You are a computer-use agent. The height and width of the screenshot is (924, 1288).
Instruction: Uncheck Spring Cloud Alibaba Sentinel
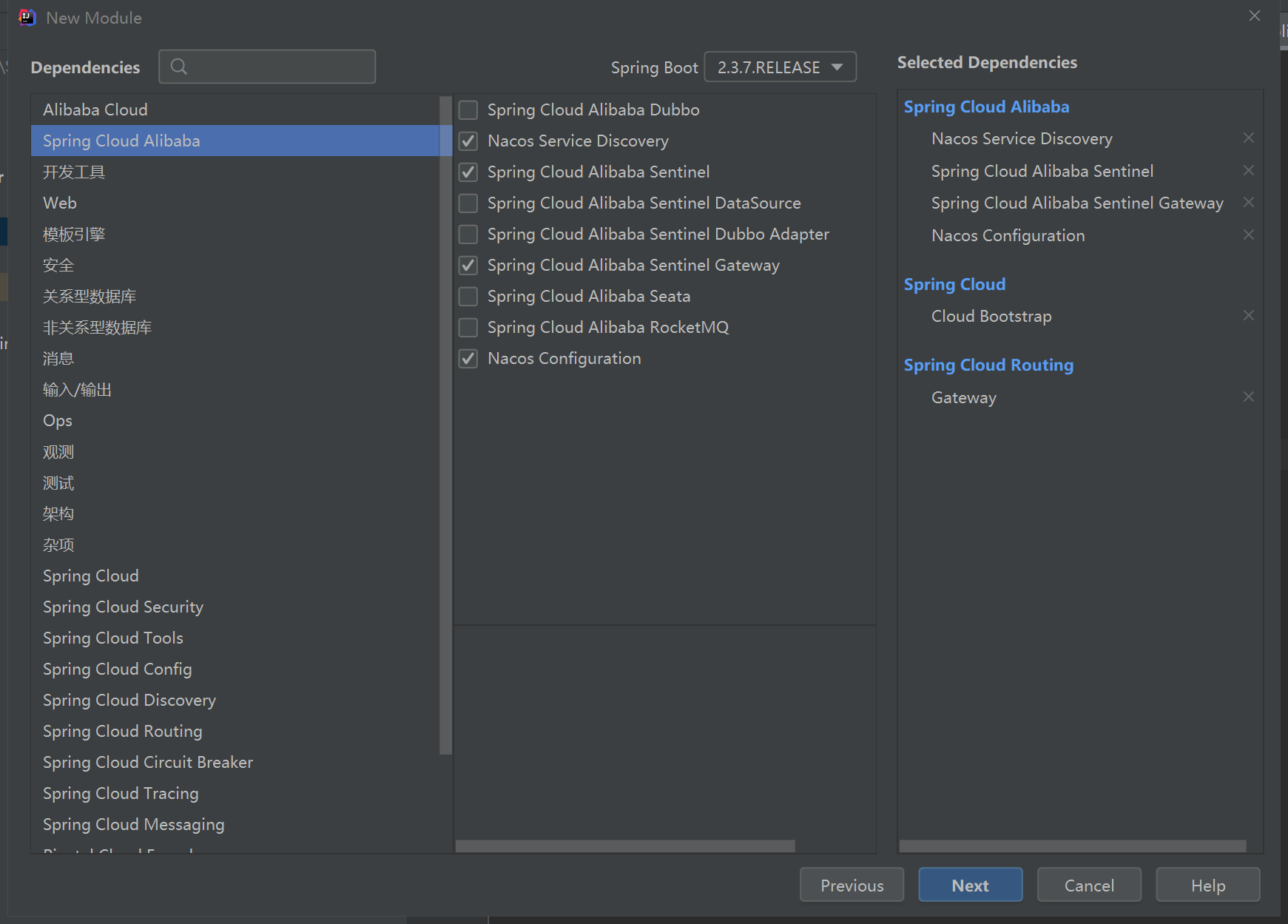click(468, 172)
